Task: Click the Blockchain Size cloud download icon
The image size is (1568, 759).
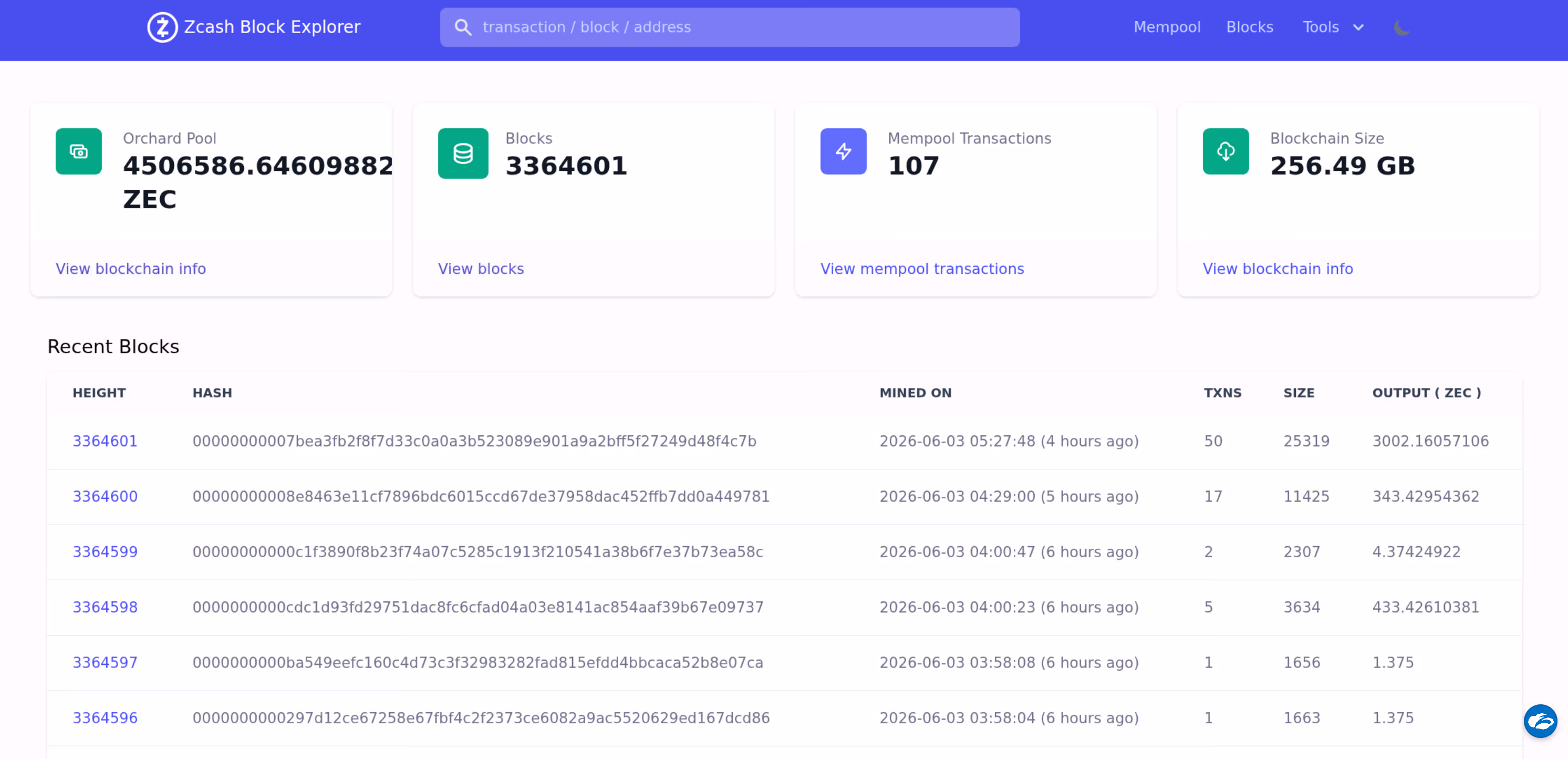Action: [1226, 152]
